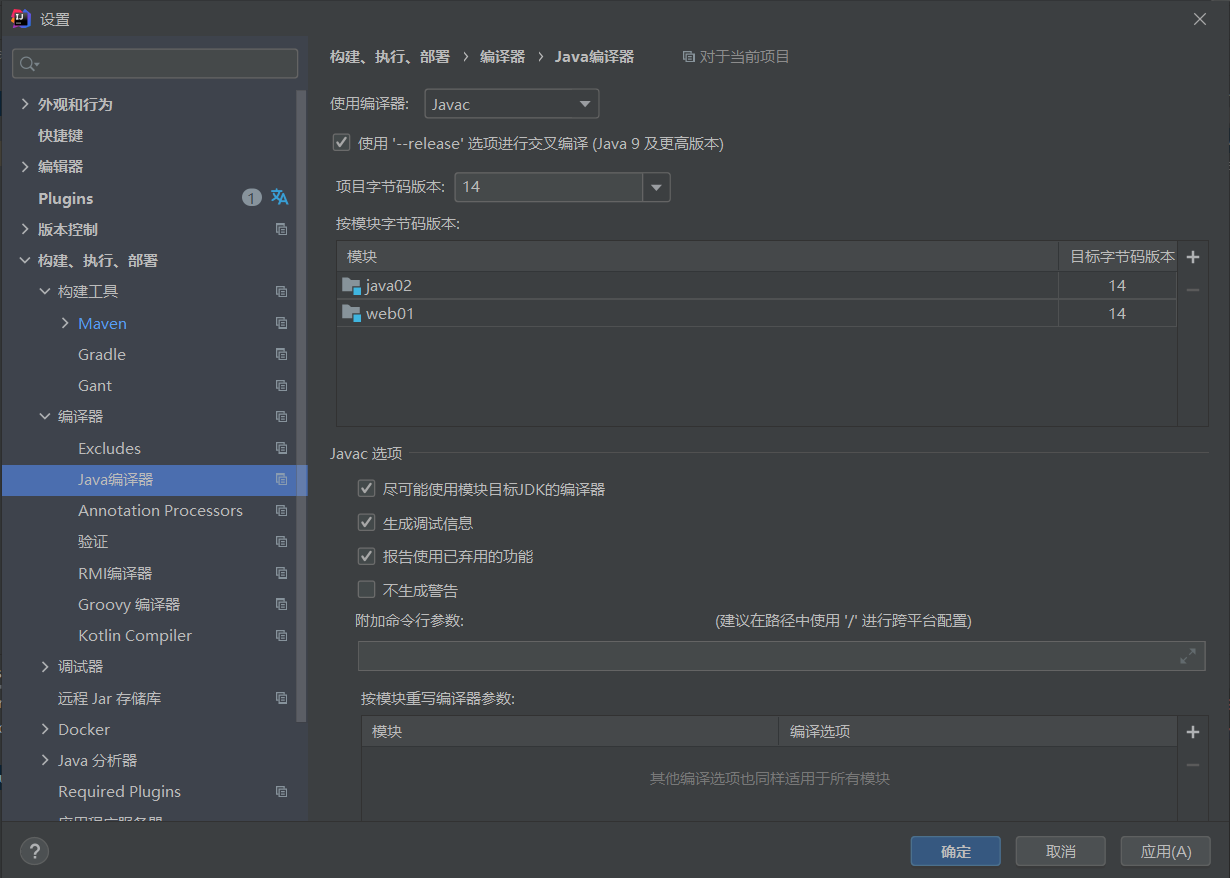Click the web01 target bytecode version cell
The height and width of the screenshot is (878, 1230).
[1117, 314]
